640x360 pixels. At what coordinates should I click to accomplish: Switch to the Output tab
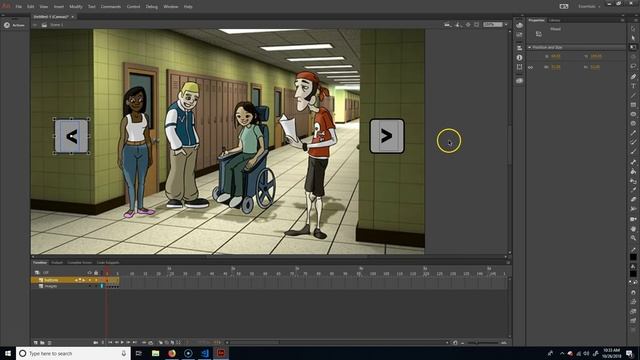click(57, 262)
